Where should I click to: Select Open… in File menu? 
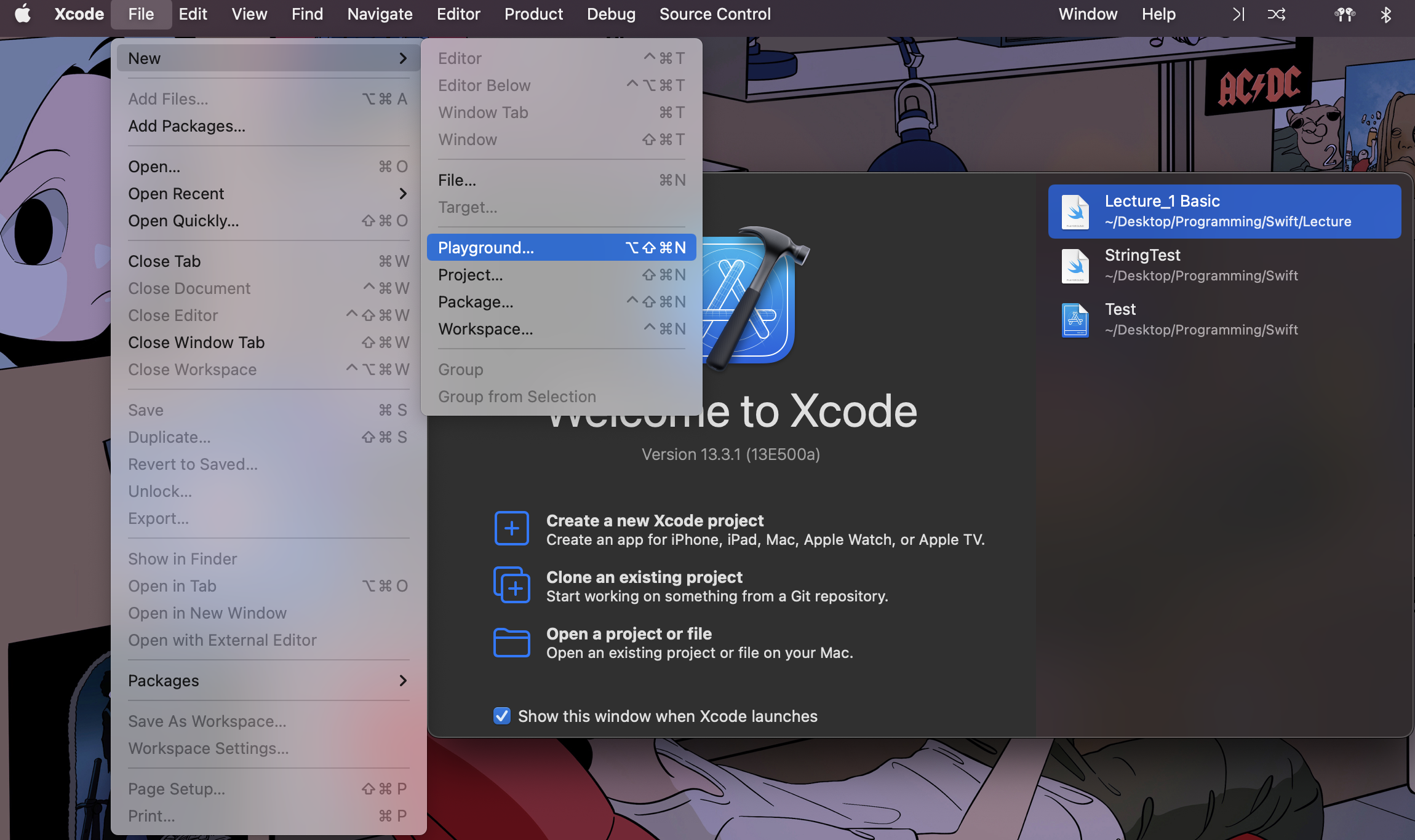click(x=269, y=167)
